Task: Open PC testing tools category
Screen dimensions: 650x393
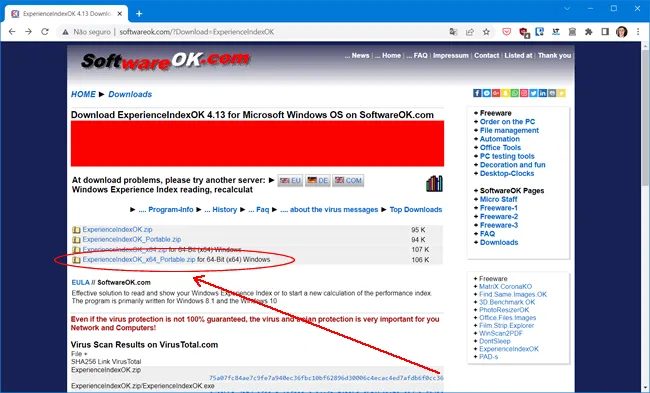Action: [507, 156]
